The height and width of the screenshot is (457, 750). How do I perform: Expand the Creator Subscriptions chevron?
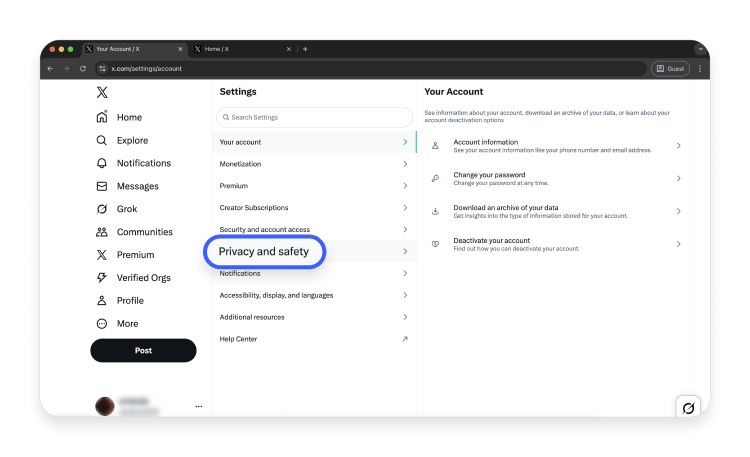pos(405,208)
